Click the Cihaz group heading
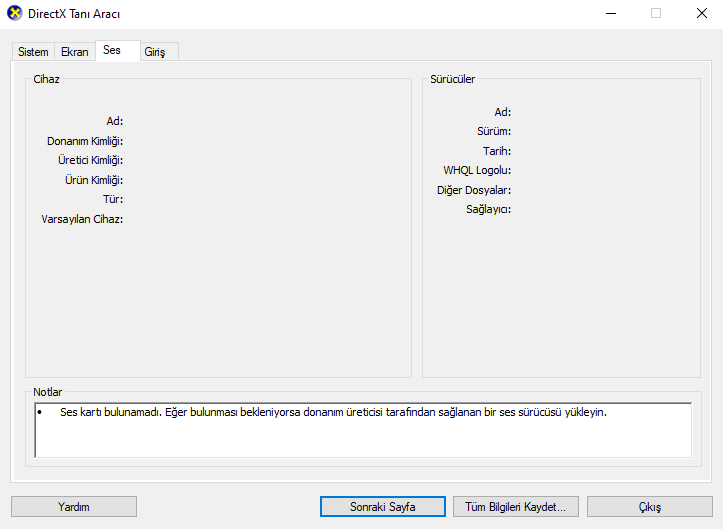Screen dimensions: 723x529 point(46,79)
